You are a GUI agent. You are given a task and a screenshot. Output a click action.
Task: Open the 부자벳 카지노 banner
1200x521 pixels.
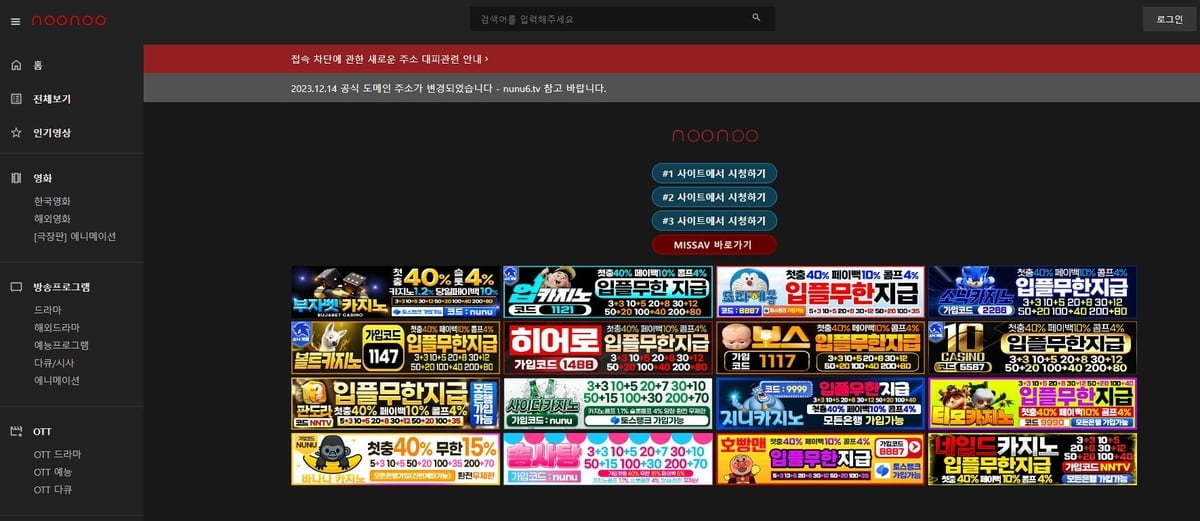coord(395,292)
